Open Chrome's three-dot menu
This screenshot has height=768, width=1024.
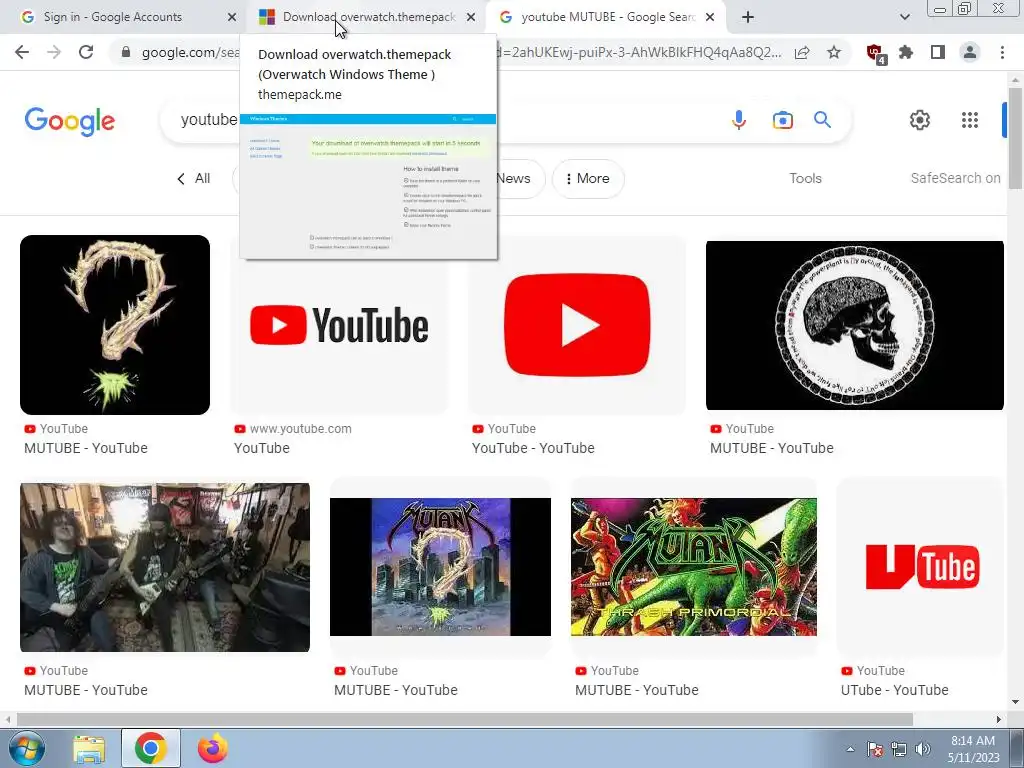tap(1002, 52)
